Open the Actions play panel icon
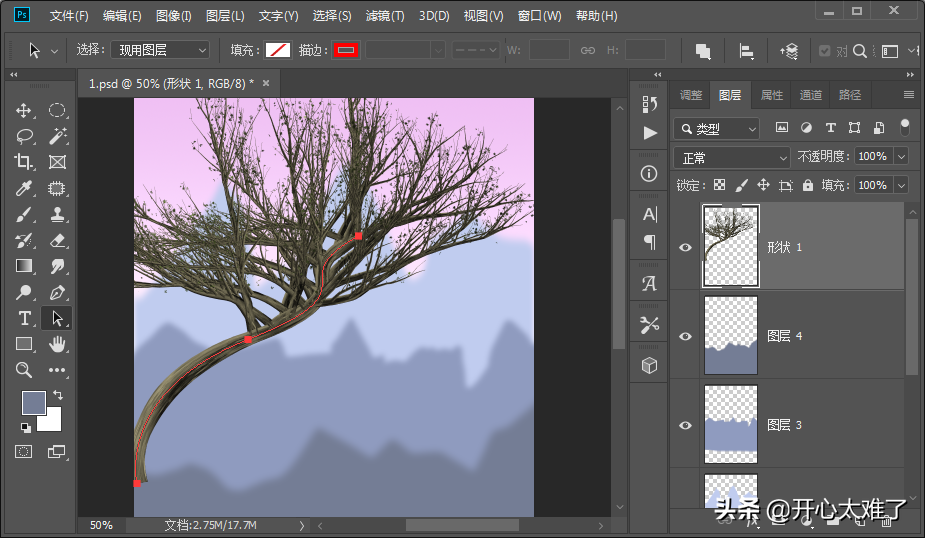 click(650, 133)
